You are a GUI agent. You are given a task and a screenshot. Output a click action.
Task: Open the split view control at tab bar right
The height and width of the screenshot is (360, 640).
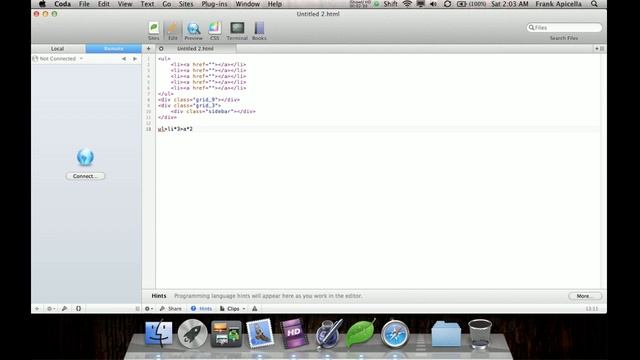tap(600, 49)
